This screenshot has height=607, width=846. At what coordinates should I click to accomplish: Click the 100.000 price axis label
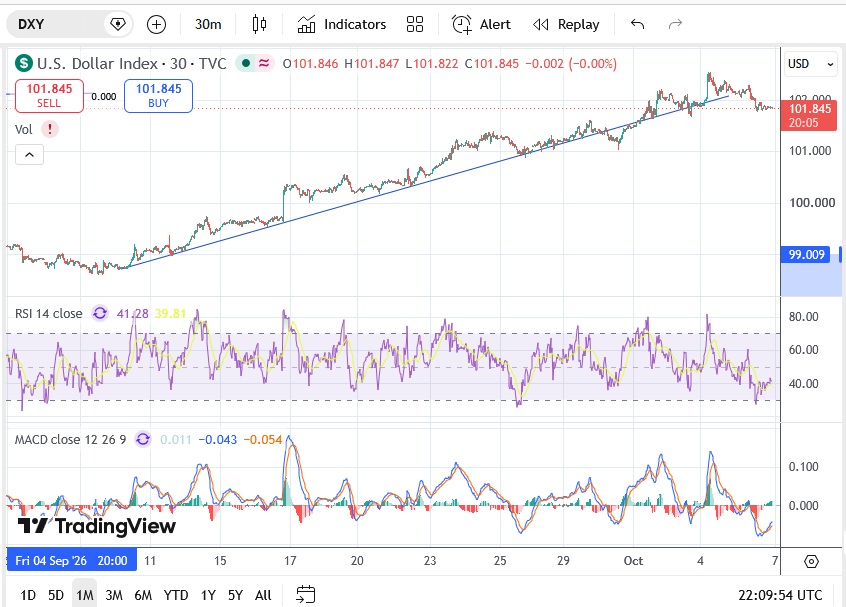pyautogui.click(x=812, y=202)
